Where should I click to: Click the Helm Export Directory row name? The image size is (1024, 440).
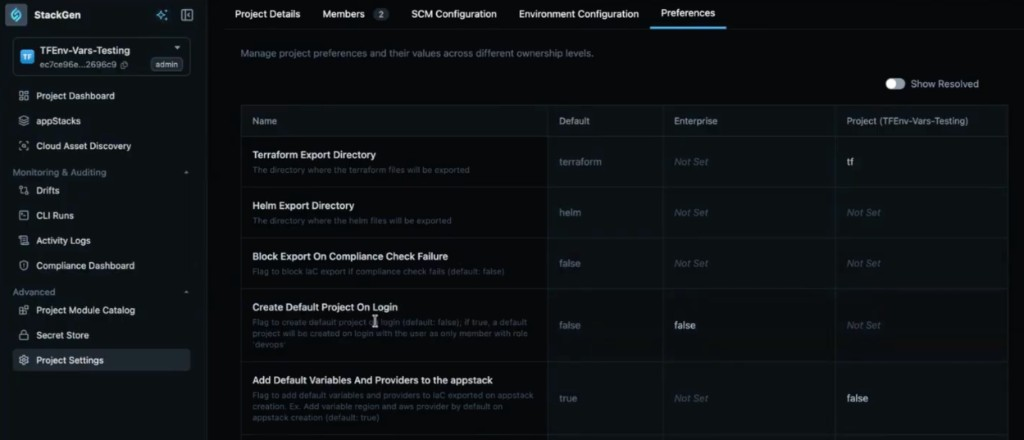tap(303, 206)
